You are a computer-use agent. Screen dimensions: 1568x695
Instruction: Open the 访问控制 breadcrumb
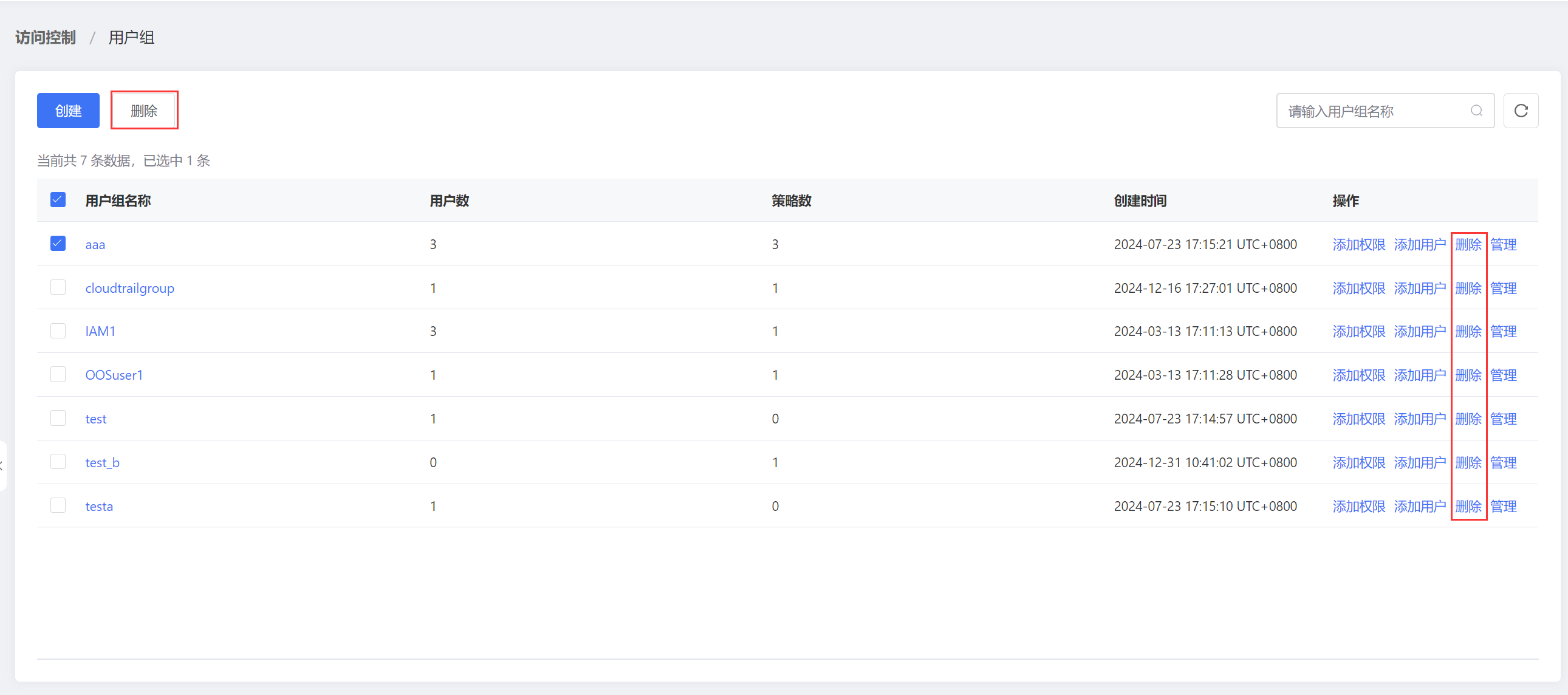pyautogui.click(x=46, y=38)
